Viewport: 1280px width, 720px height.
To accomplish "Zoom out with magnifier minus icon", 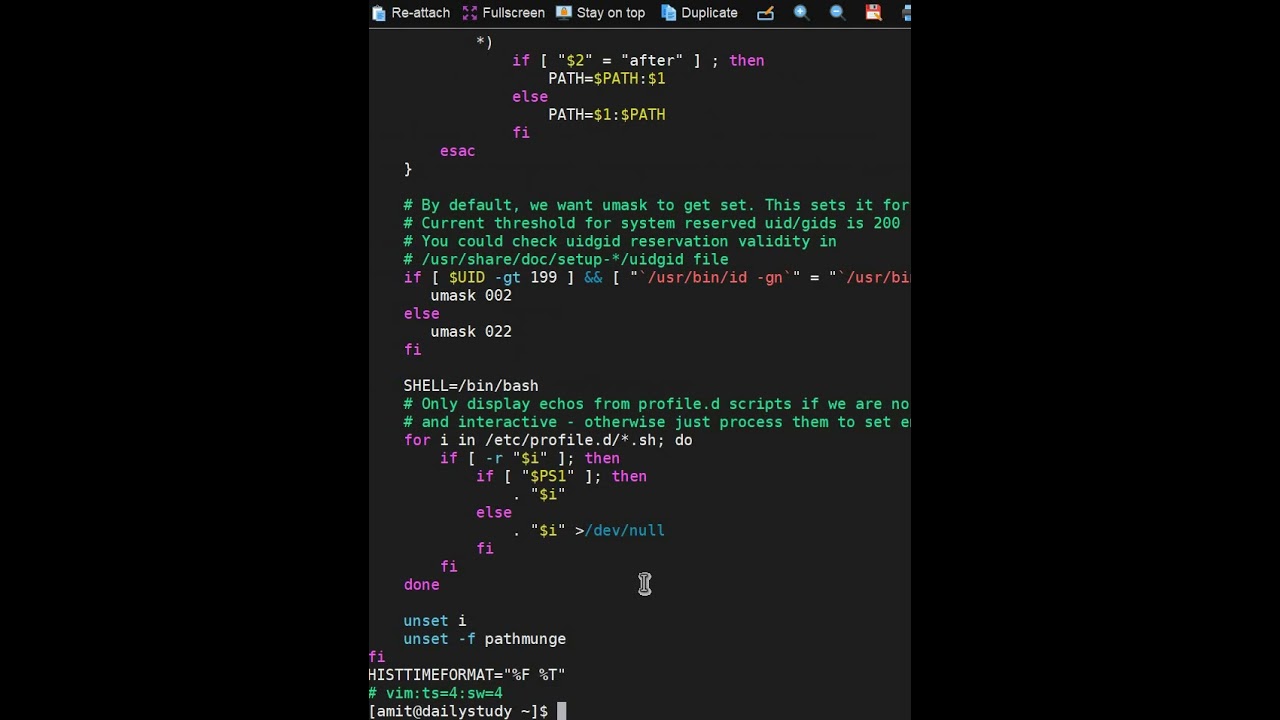I will tap(837, 13).
